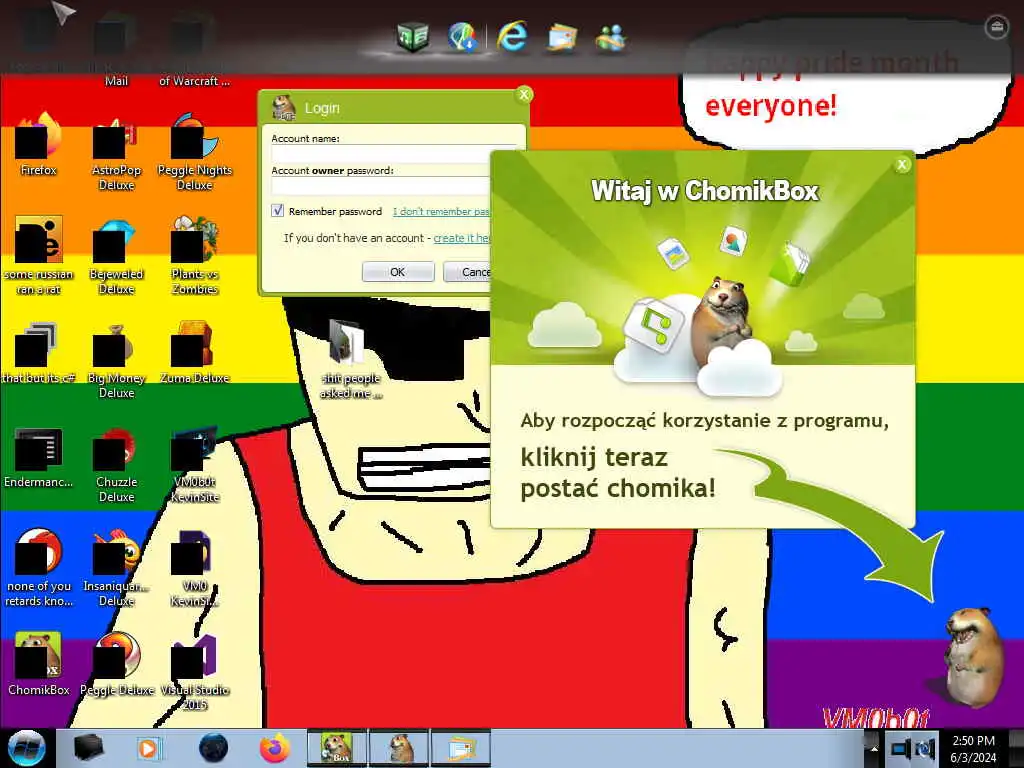
Task: Open the AstroPop Deluxe desktop icon
Action: pos(116,153)
